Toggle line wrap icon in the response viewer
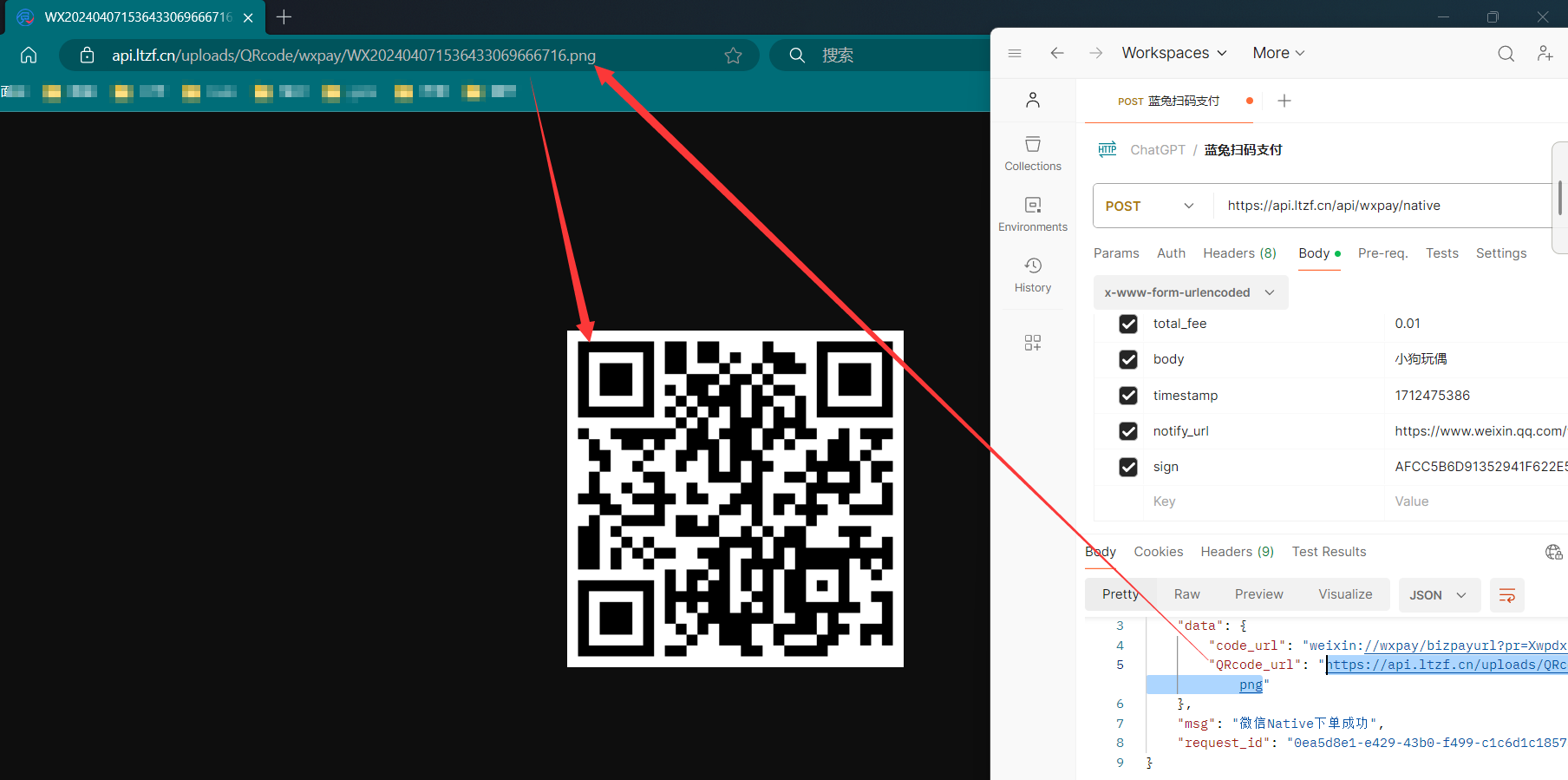Screen dimensions: 1568x780 coord(1507,595)
